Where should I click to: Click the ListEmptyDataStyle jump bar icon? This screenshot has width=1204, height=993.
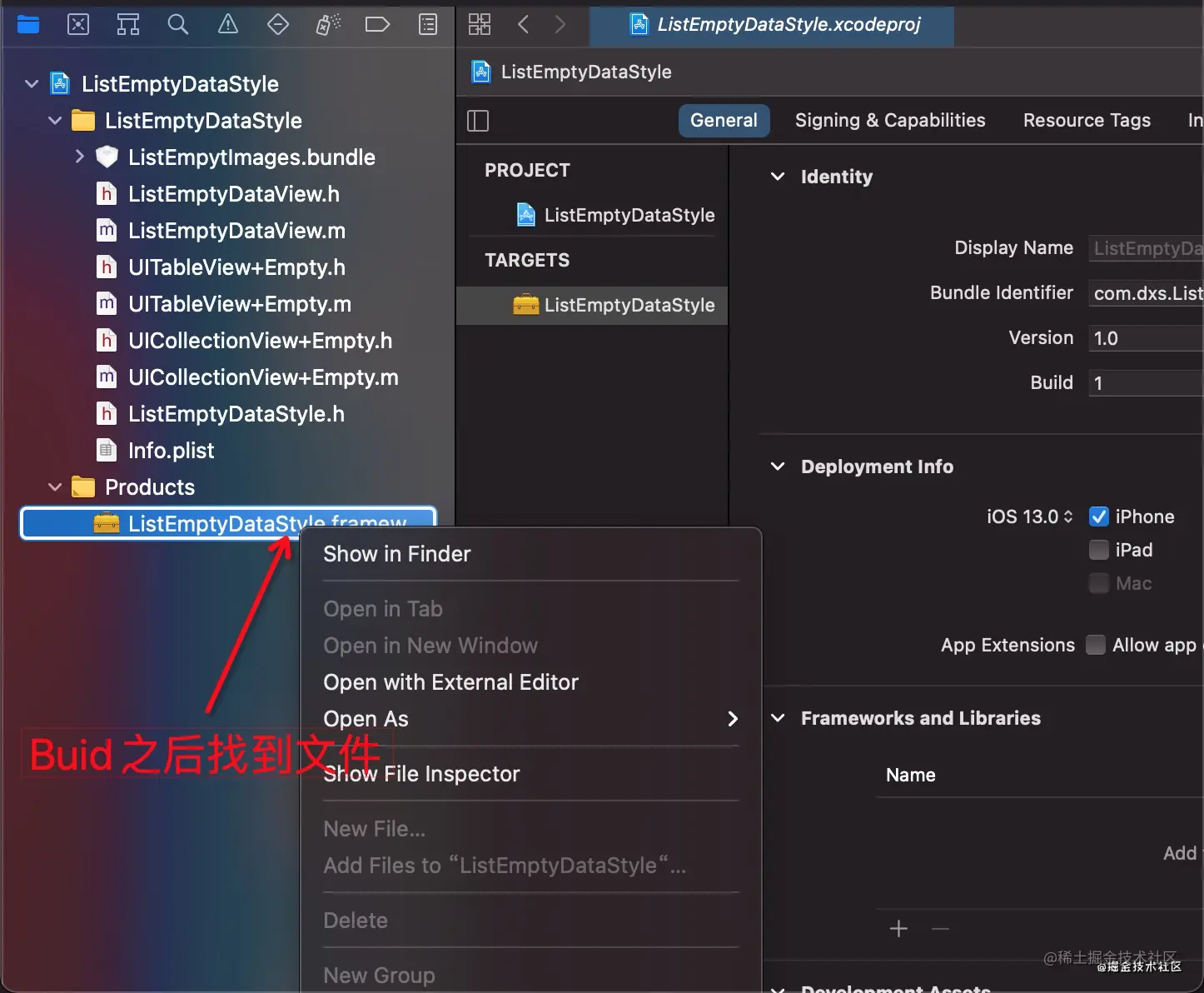coord(481,72)
